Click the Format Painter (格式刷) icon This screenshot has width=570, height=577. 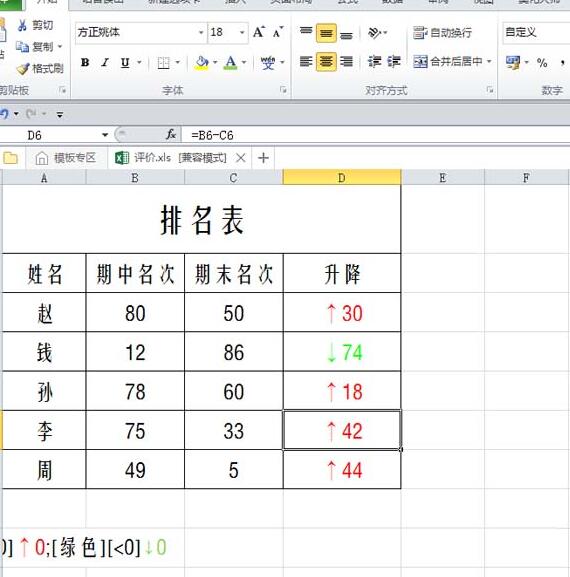pos(23,69)
